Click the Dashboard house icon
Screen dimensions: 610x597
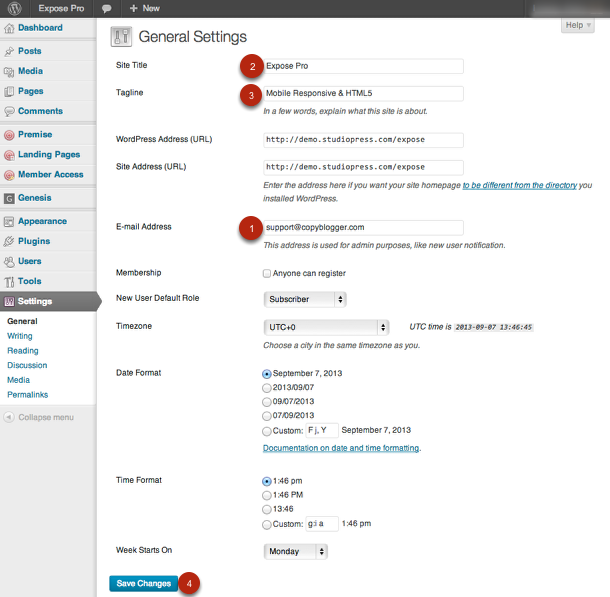click(9, 28)
